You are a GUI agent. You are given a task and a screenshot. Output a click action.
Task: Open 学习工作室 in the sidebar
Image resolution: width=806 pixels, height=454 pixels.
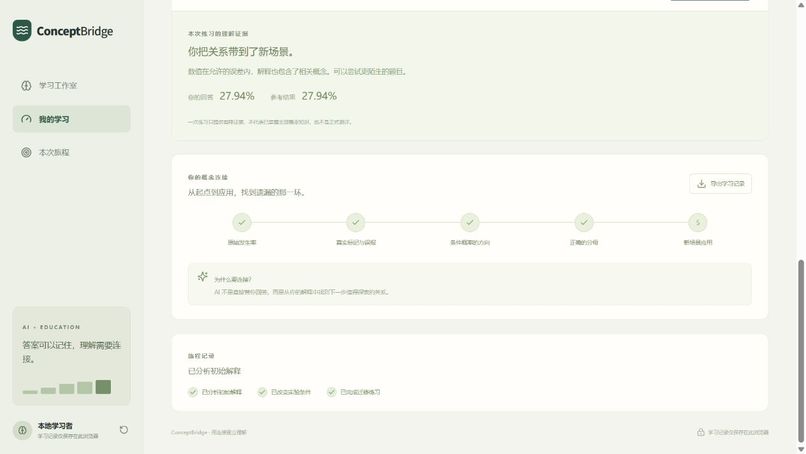71,85
